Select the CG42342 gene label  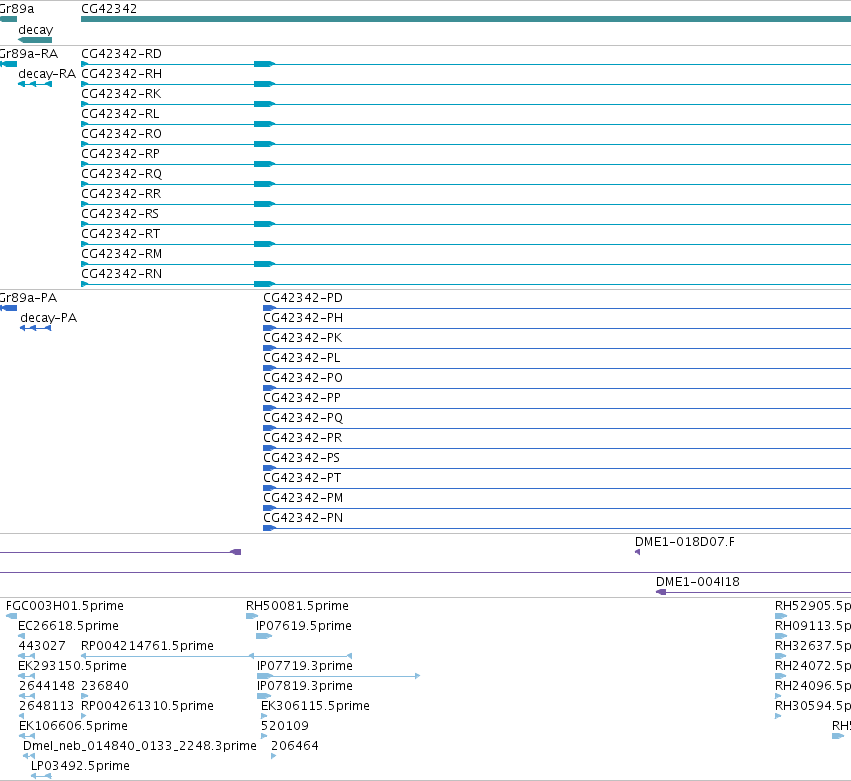[109, 9]
